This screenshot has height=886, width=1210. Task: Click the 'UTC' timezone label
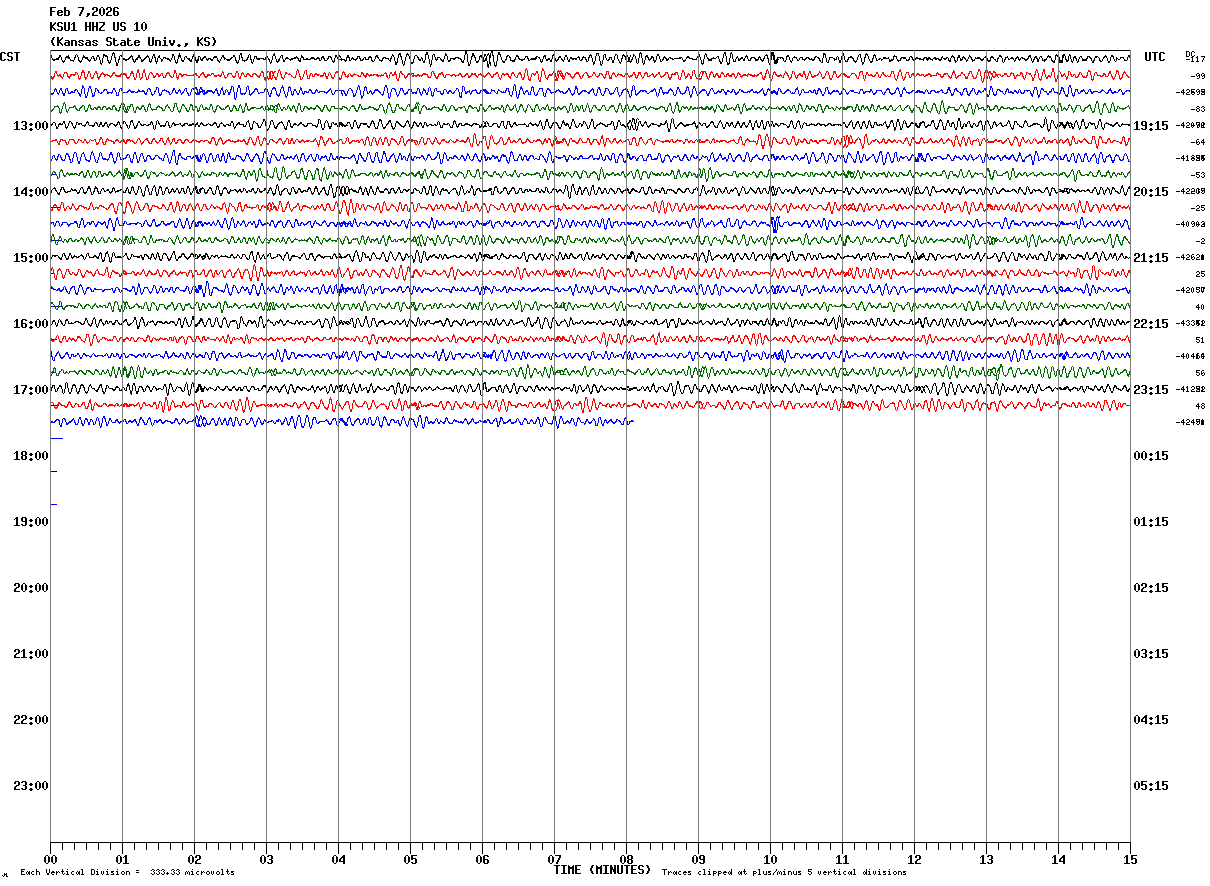point(1155,57)
